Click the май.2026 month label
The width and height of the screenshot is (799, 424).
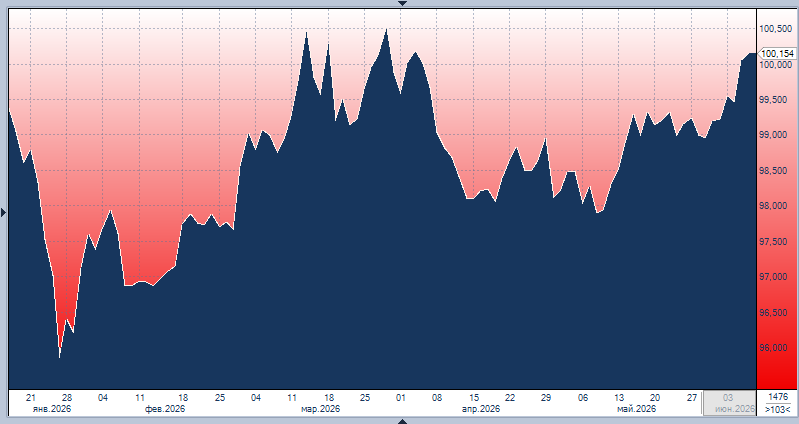(x=636, y=409)
